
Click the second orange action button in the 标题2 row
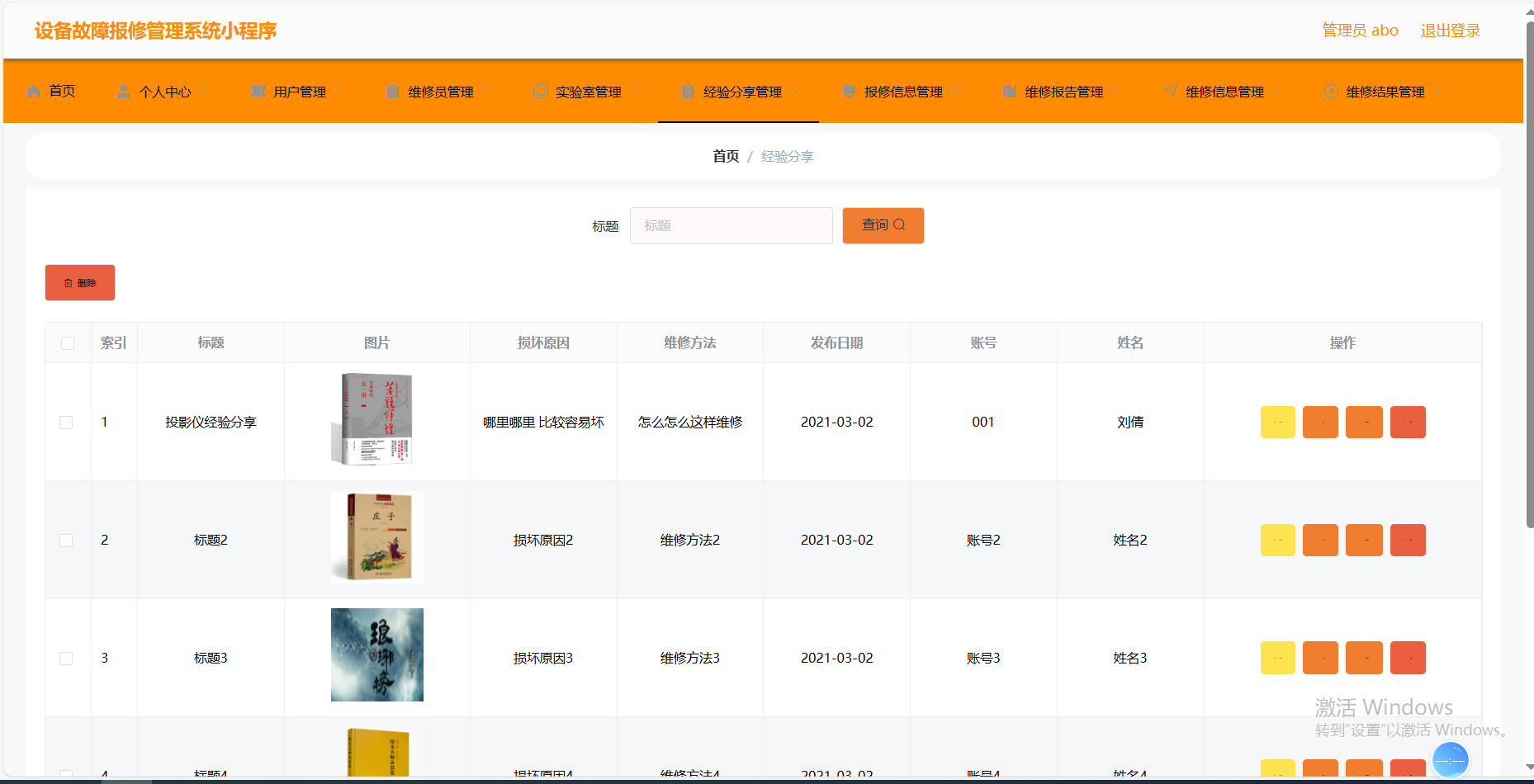[x=1364, y=540]
